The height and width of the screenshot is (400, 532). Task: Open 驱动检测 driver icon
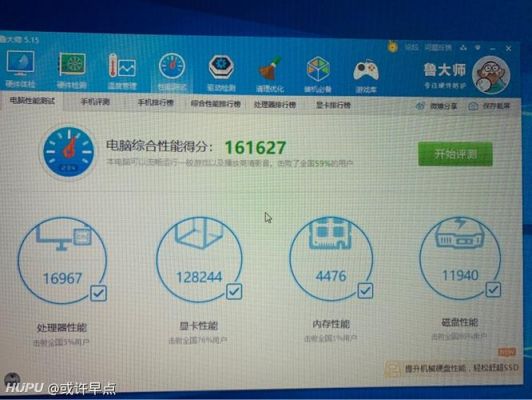click(221, 67)
